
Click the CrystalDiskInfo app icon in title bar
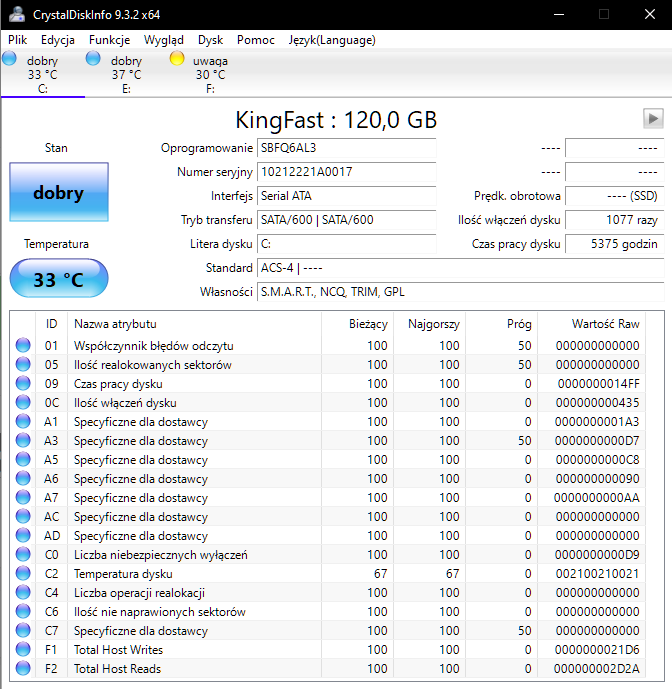[17, 15]
